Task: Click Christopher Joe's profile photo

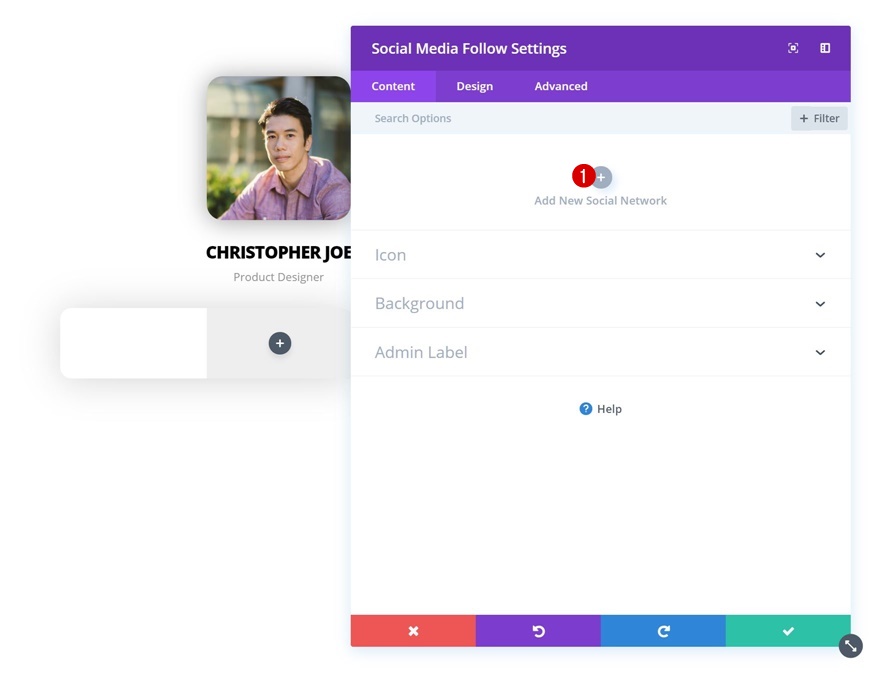Action: (279, 148)
